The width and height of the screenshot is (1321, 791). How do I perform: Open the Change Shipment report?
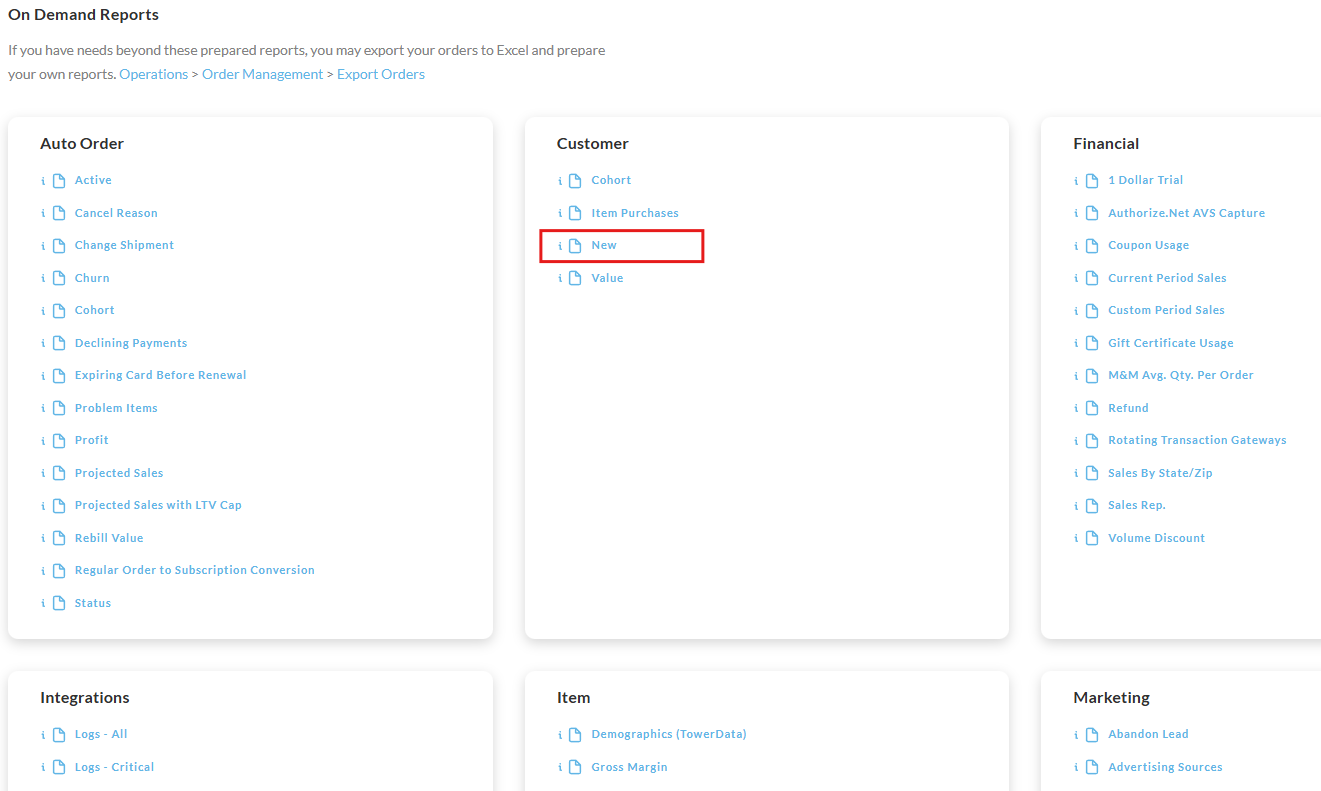click(124, 245)
